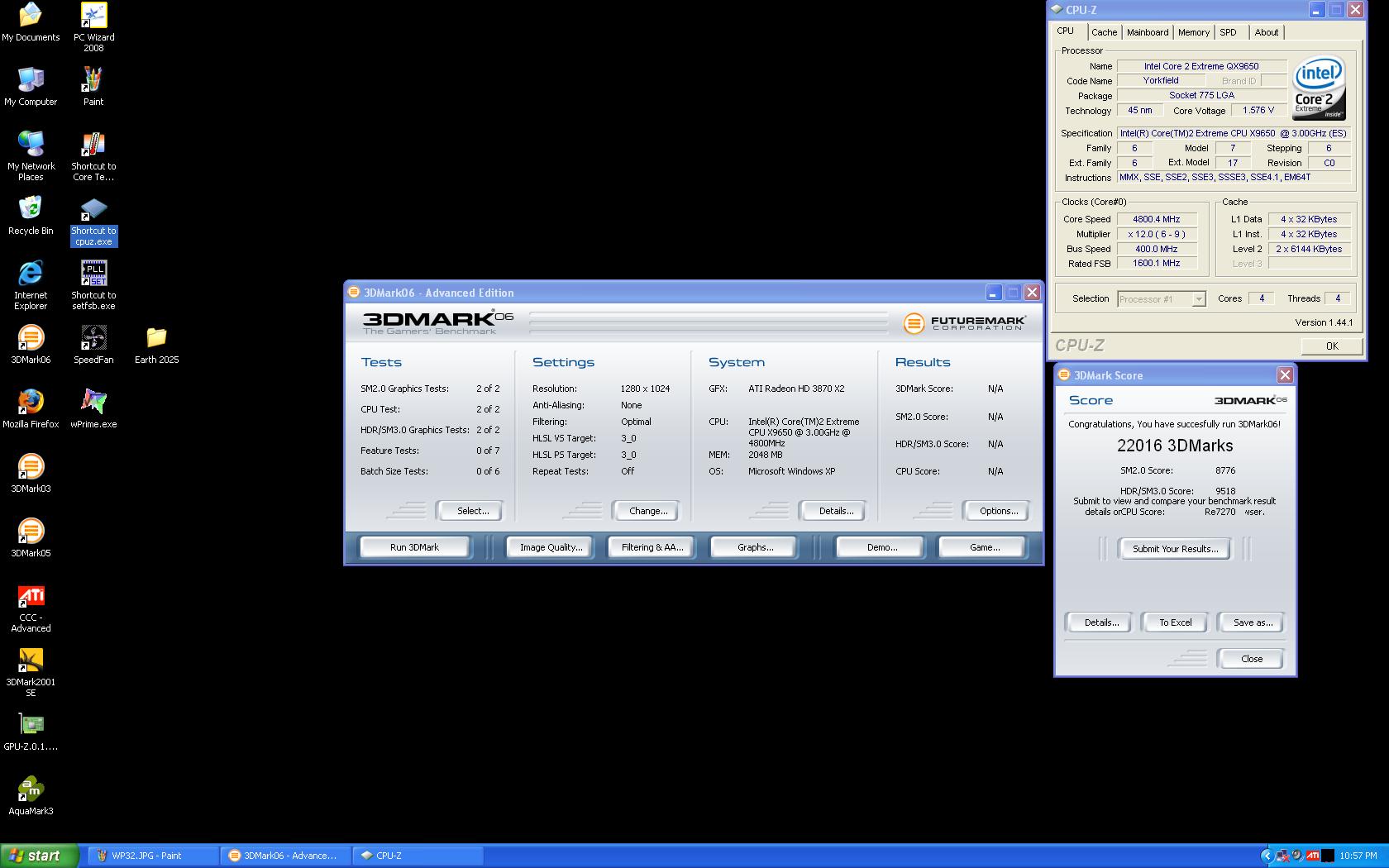
Task: Open the Memory tab in CPU-Z
Action: tap(1193, 32)
